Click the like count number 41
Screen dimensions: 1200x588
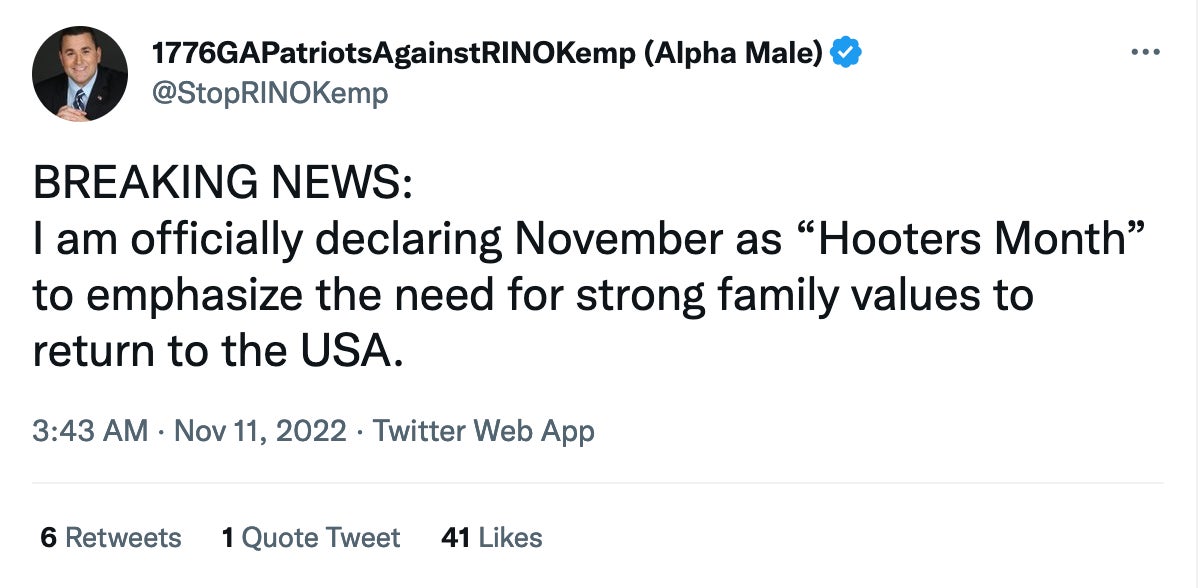(x=455, y=537)
